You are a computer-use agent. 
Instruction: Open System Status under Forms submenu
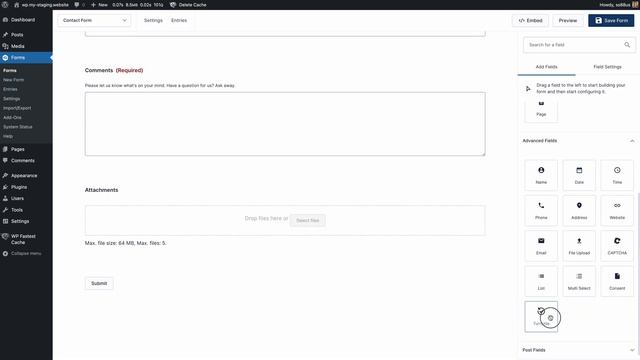[x=18, y=127]
